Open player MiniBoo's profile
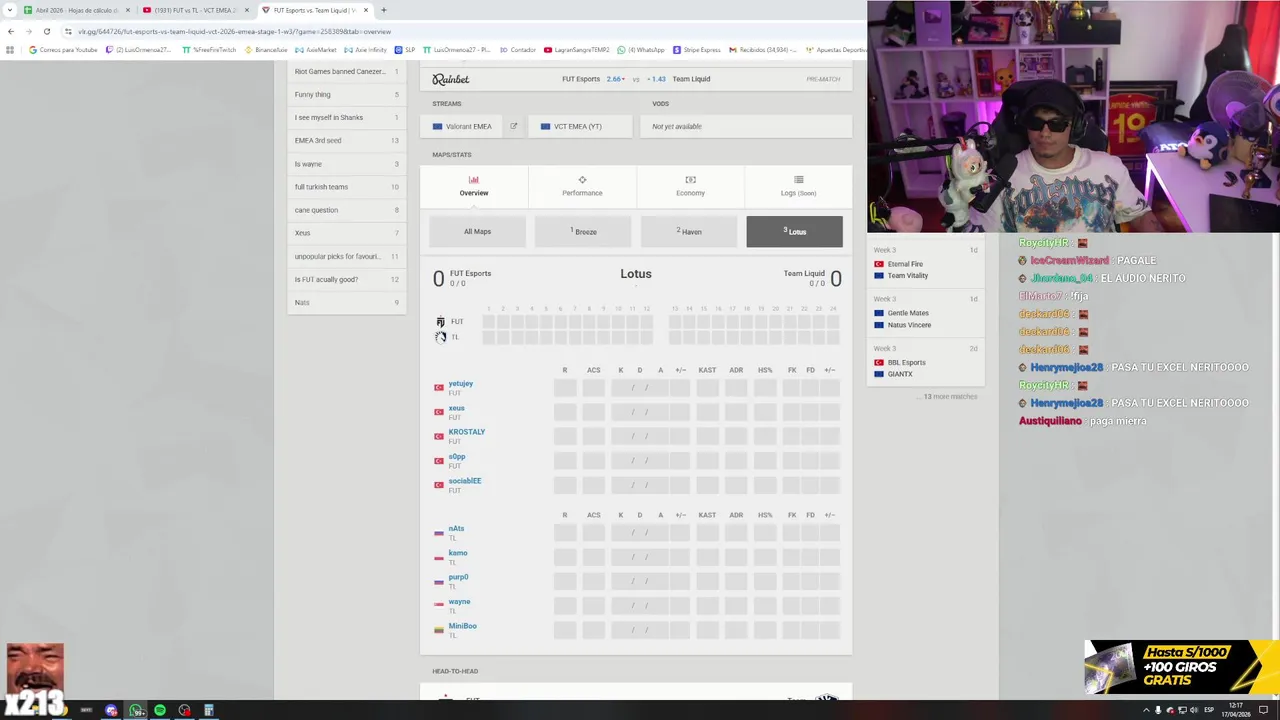The width and height of the screenshot is (1280, 720). pyautogui.click(x=463, y=626)
